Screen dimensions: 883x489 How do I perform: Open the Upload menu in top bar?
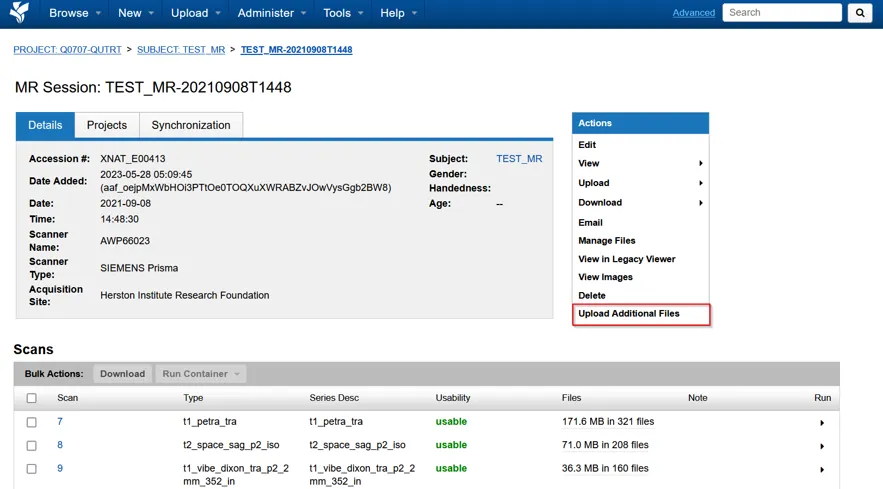click(x=195, y=13)
